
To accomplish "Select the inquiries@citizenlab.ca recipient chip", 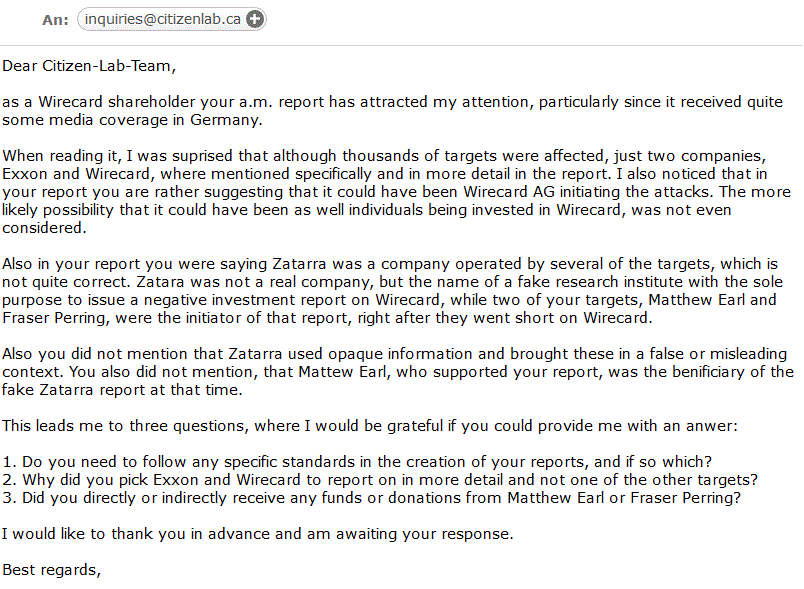I will [x=162, y=18].
